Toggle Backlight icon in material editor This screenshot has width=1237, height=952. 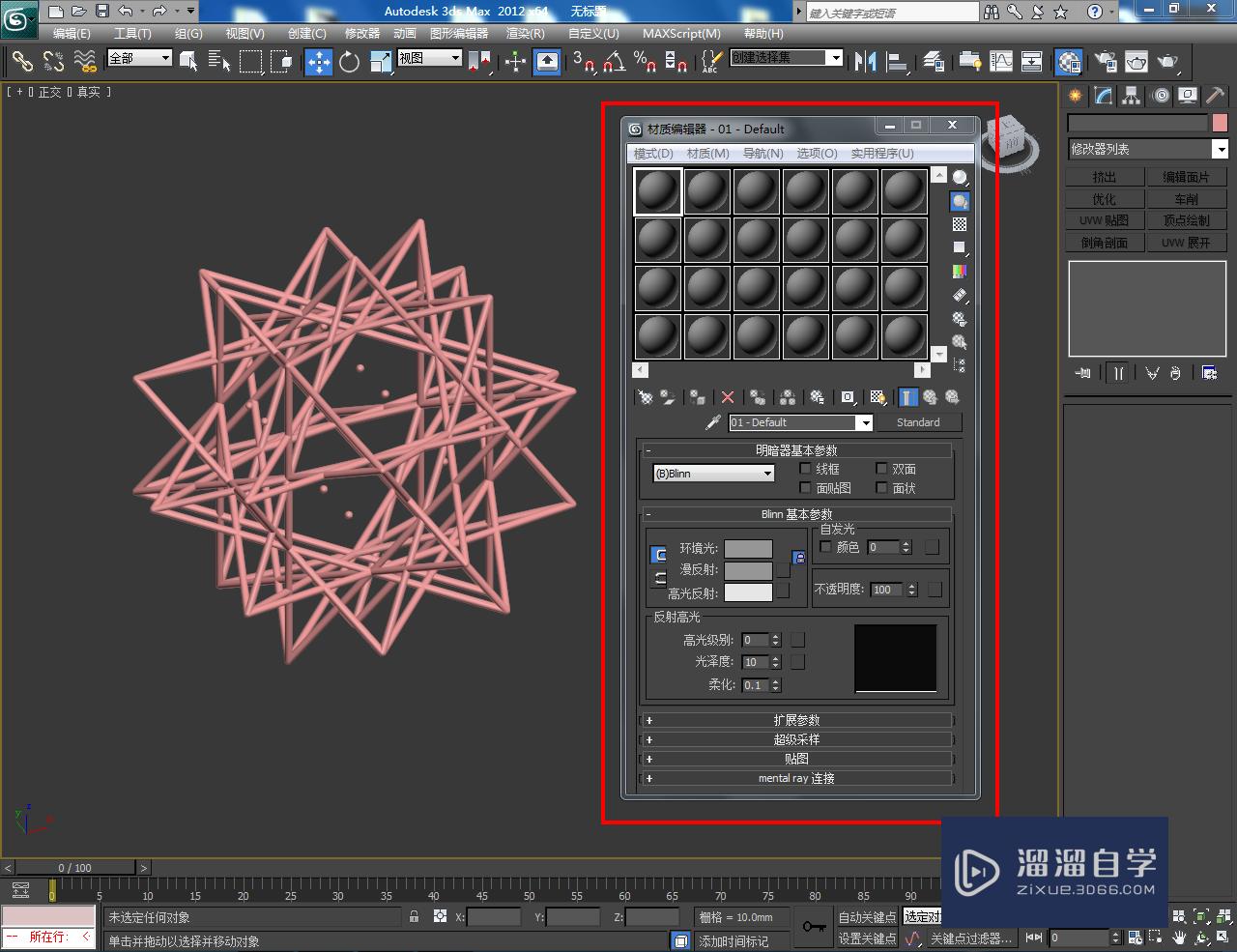click(x=960, y=201)
